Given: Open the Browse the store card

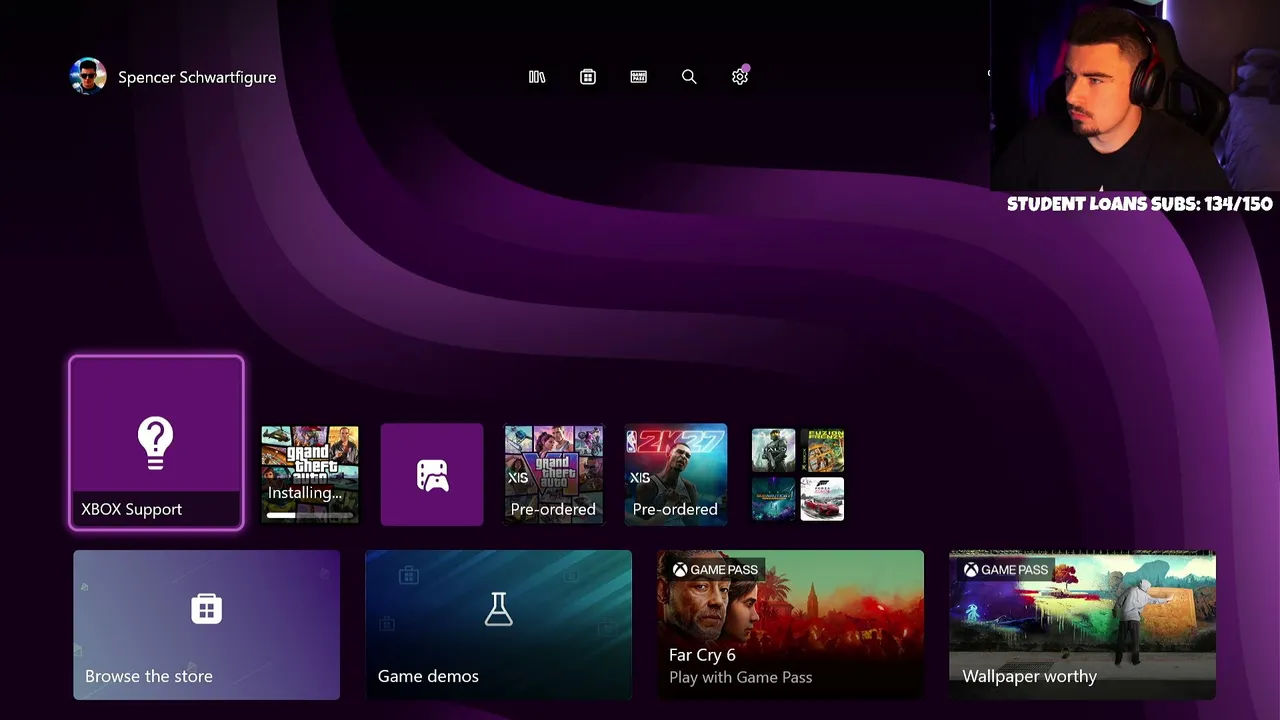Looking at the screenshot, I should (x=207, y=625).
